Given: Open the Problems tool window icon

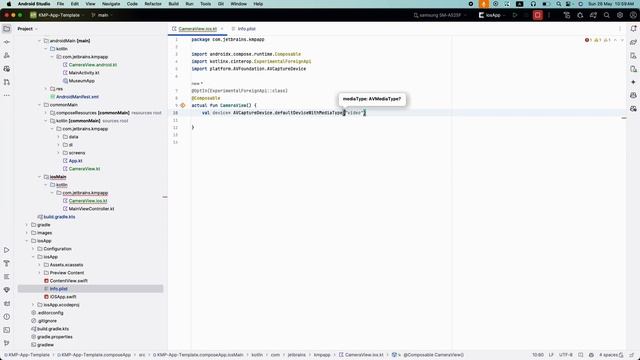Looking at the screenshot, I should [7, 317].
